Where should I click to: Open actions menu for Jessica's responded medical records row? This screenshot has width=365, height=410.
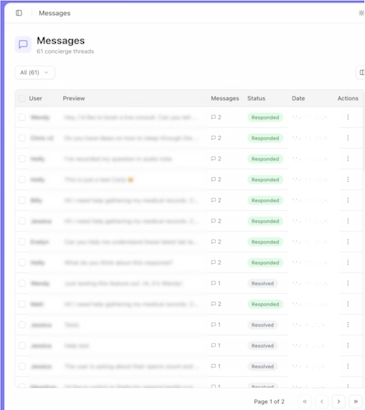(348, 221)
